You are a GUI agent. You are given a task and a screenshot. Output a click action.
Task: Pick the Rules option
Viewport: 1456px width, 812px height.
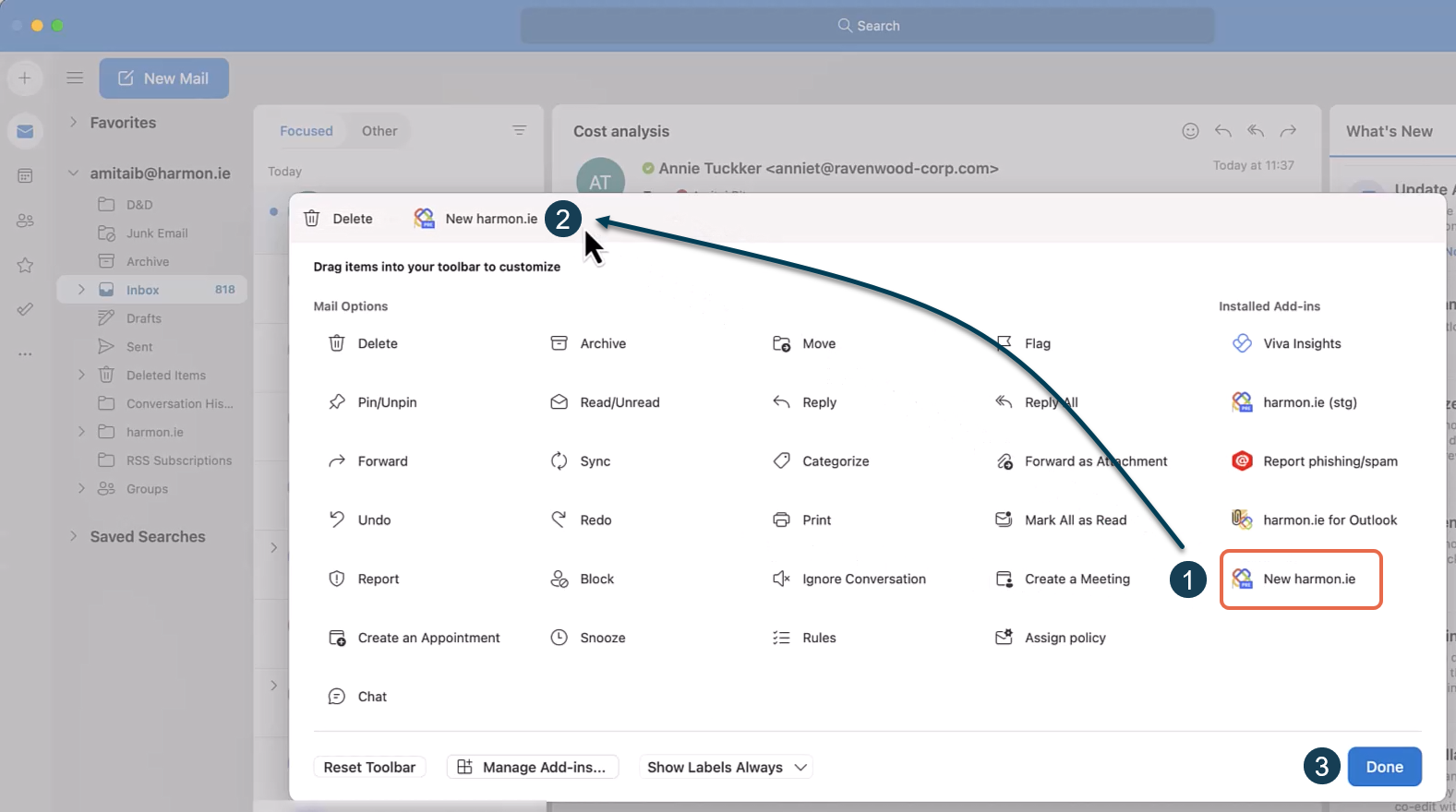click(x=804, y=638)
